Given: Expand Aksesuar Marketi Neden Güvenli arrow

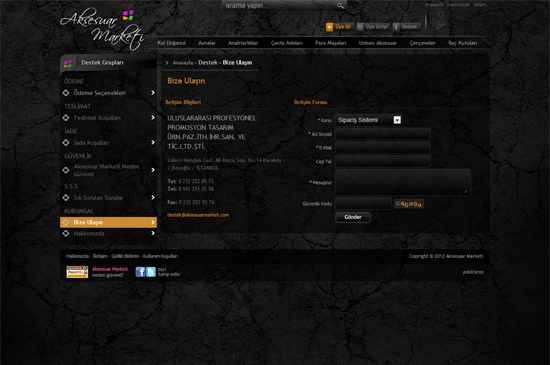Looking at the screenshot, I should pos(153,170).
